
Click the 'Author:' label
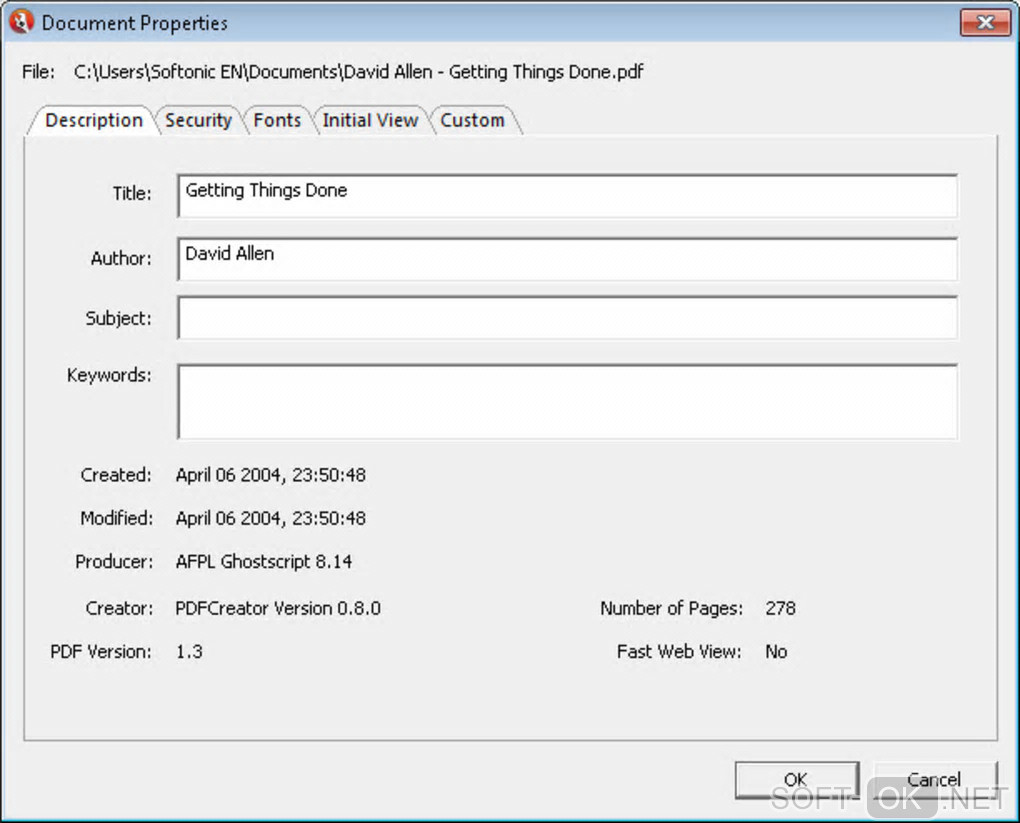pos(121,258)
